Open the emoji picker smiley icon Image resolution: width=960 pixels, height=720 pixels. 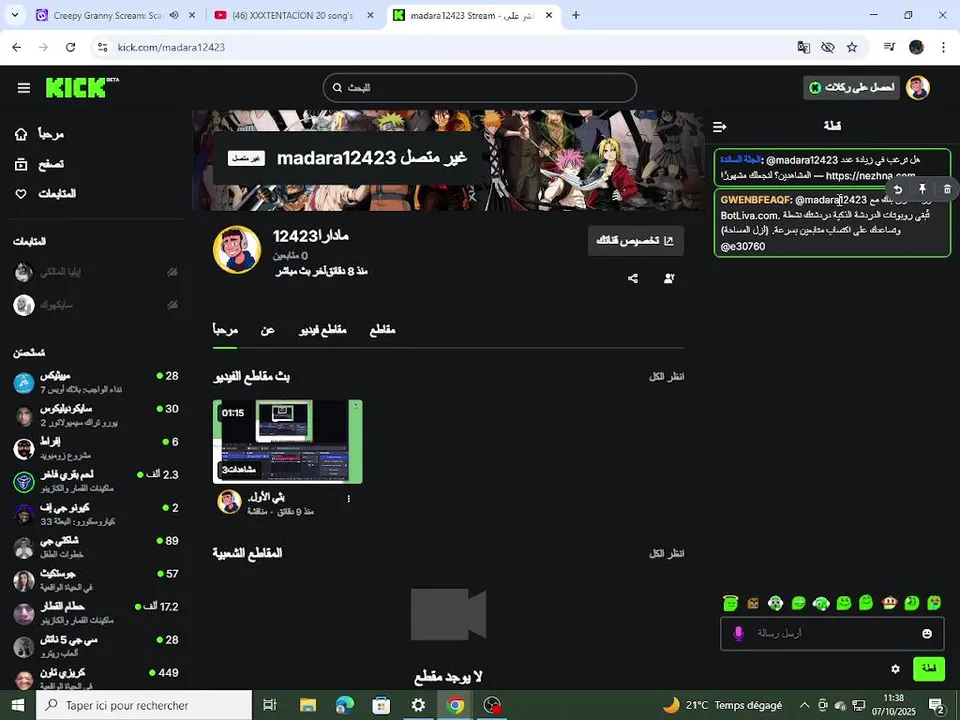click(x=927, y=634)
